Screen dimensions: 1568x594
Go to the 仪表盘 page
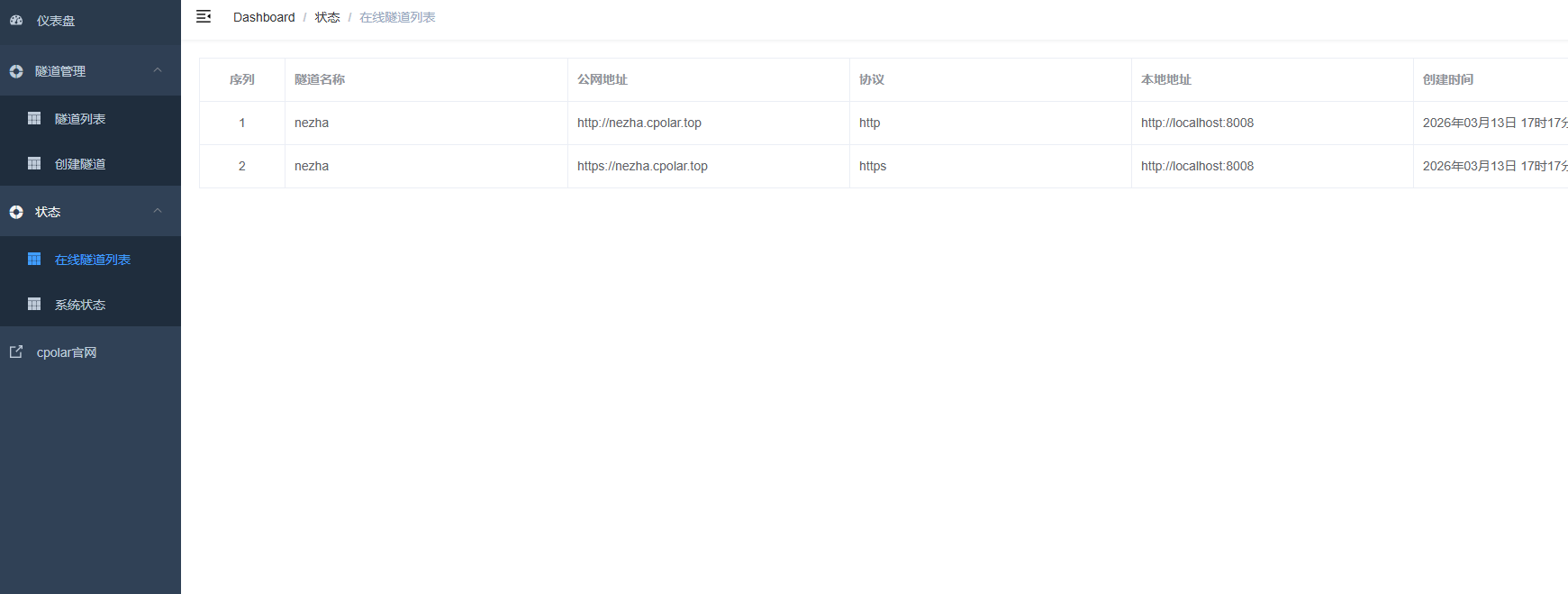pyautogui.click(x=56, y=21)
